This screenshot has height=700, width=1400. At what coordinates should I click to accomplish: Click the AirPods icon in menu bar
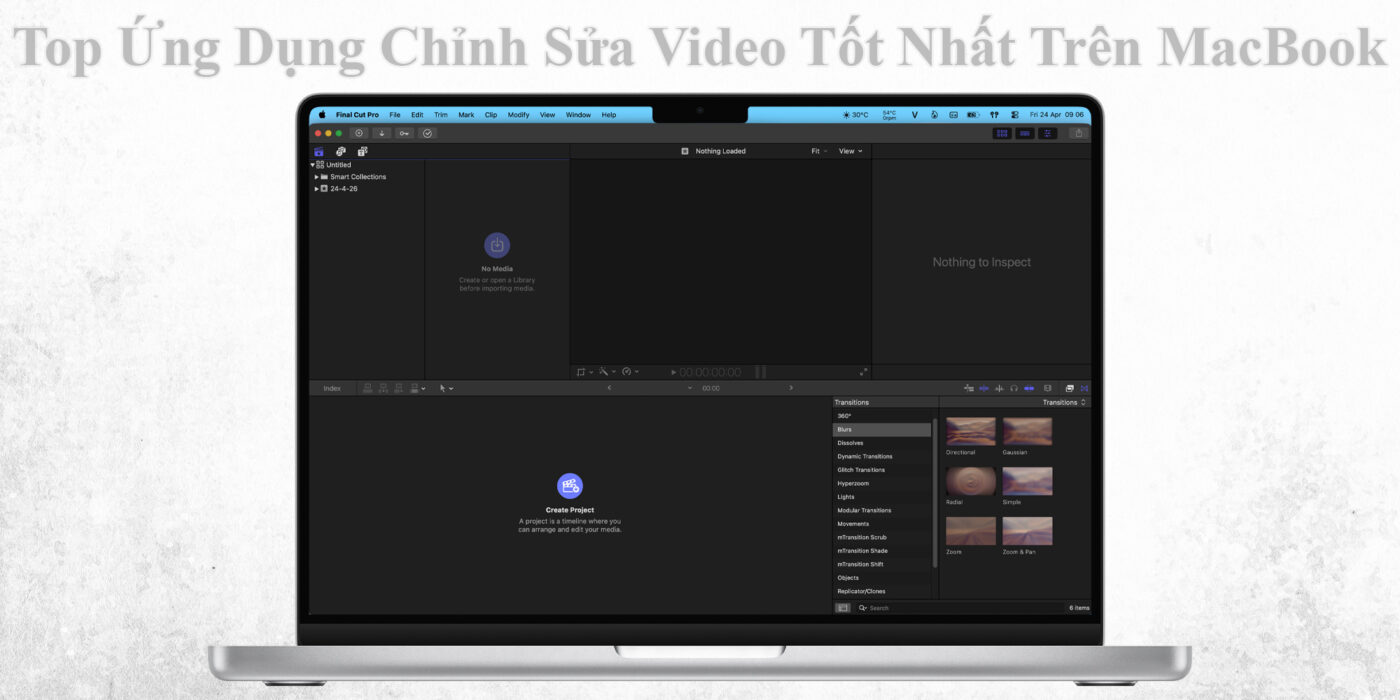pyautogui.click(x=994, y=115)
